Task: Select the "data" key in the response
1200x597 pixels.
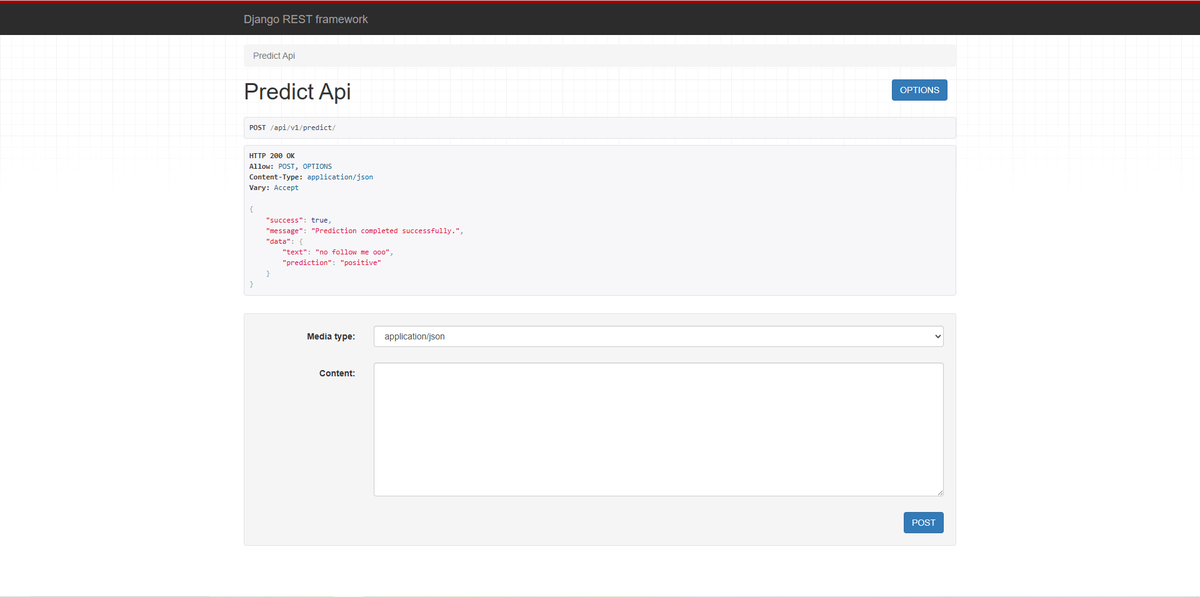Action: click(280, 241)
